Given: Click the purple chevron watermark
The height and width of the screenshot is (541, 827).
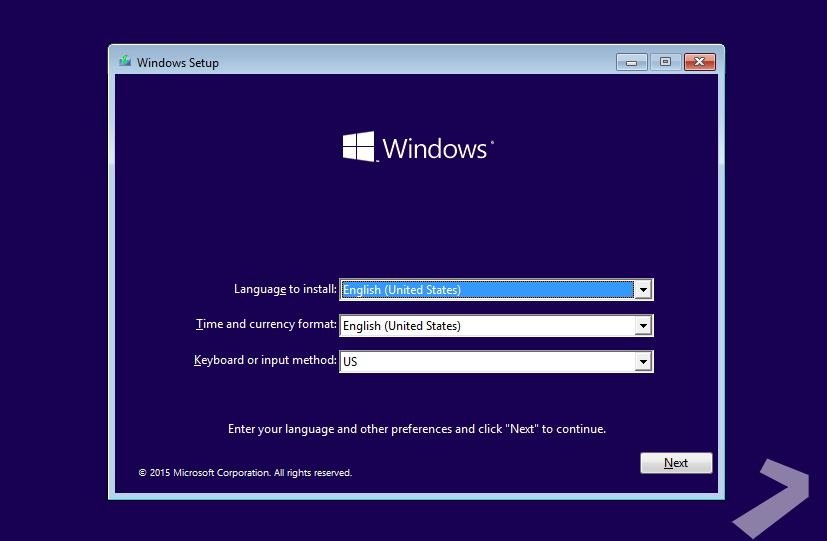Looking at the screenshot, I should 771,496.
